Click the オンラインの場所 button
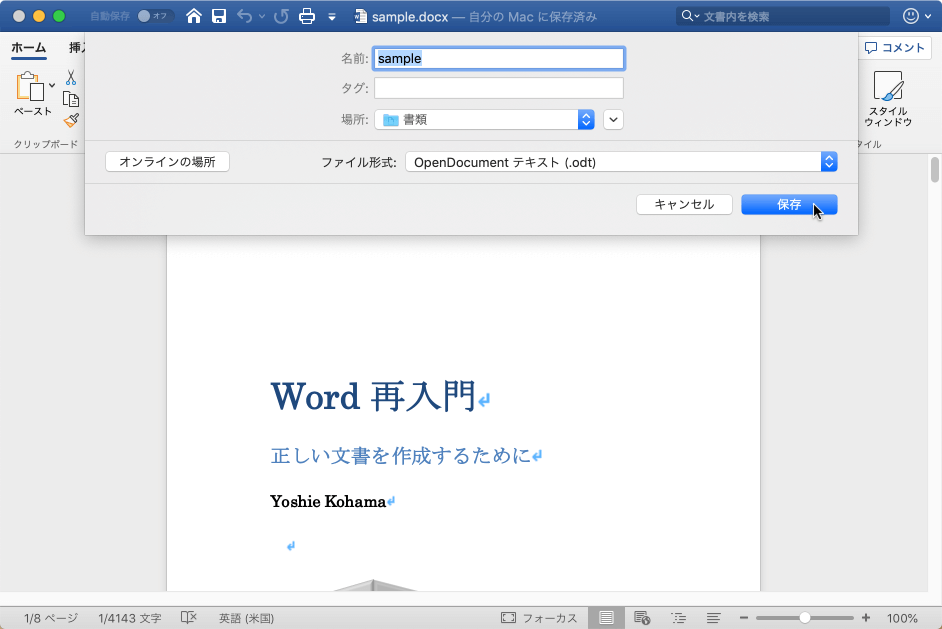 click(168, 162)
